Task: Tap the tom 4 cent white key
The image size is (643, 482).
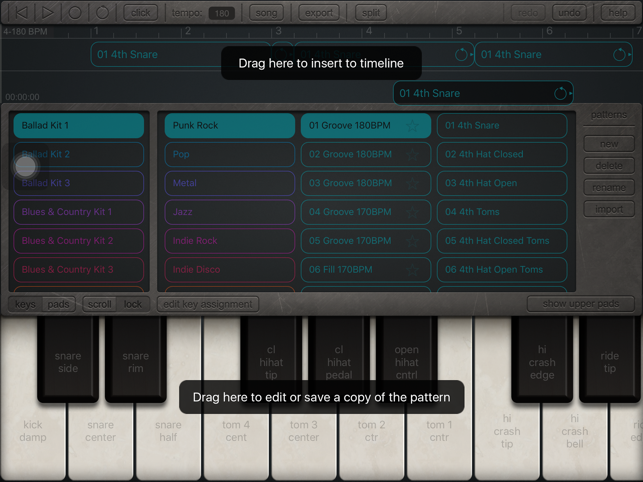Action: (236, 439)
